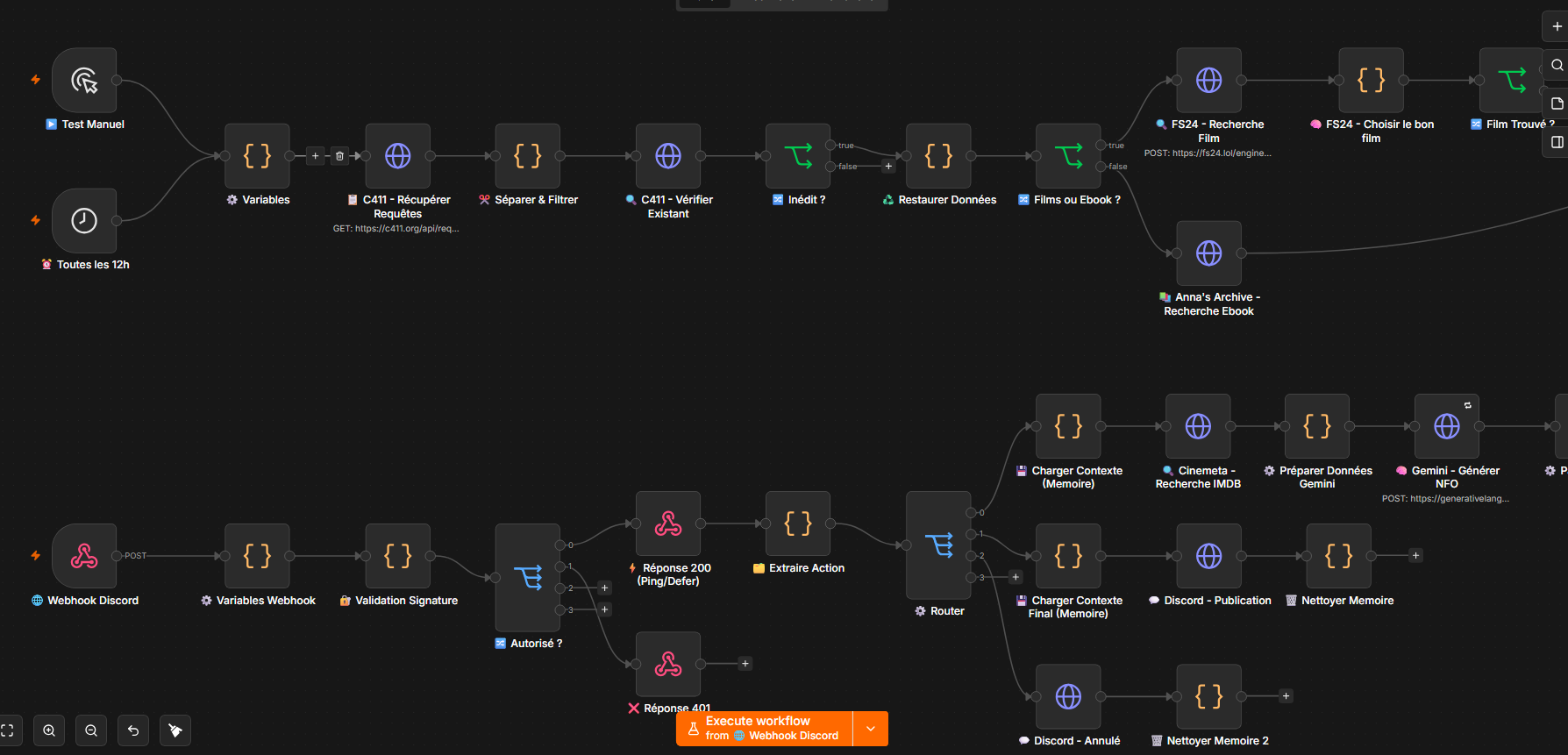Image resolution: width=1568 pixels, height=755 pixels.
Task: Click the undo/reset zoom button
Action: [133, 730]
